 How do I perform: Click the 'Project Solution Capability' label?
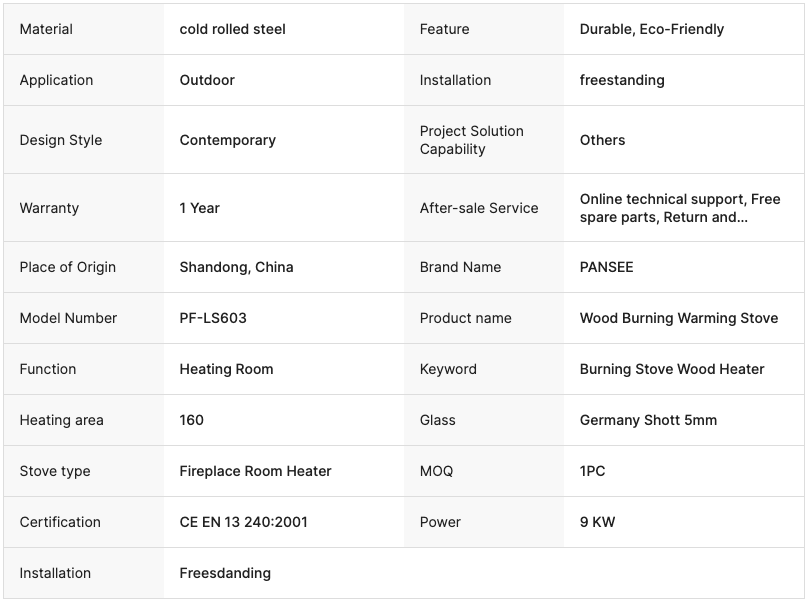(471, 140)
